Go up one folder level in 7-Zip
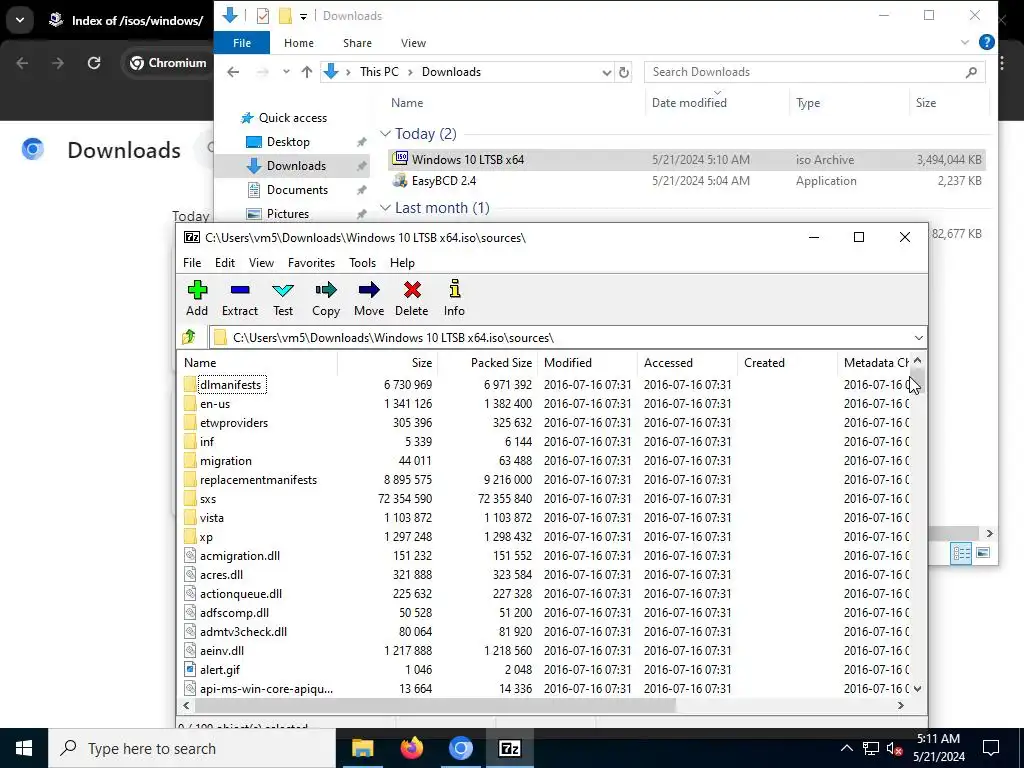1024x768 pixels. click(x=189, y=337)
